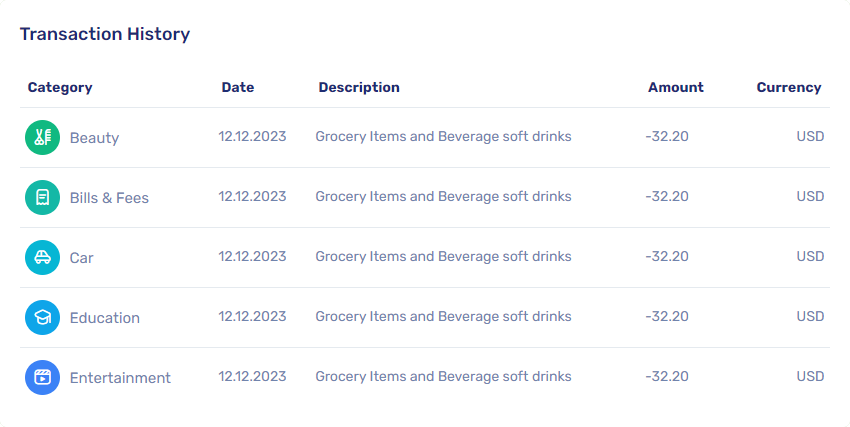Click the USD currency in Entertainment row
Viewport: 850px width, 427px height.
click(x=810, y=376)
